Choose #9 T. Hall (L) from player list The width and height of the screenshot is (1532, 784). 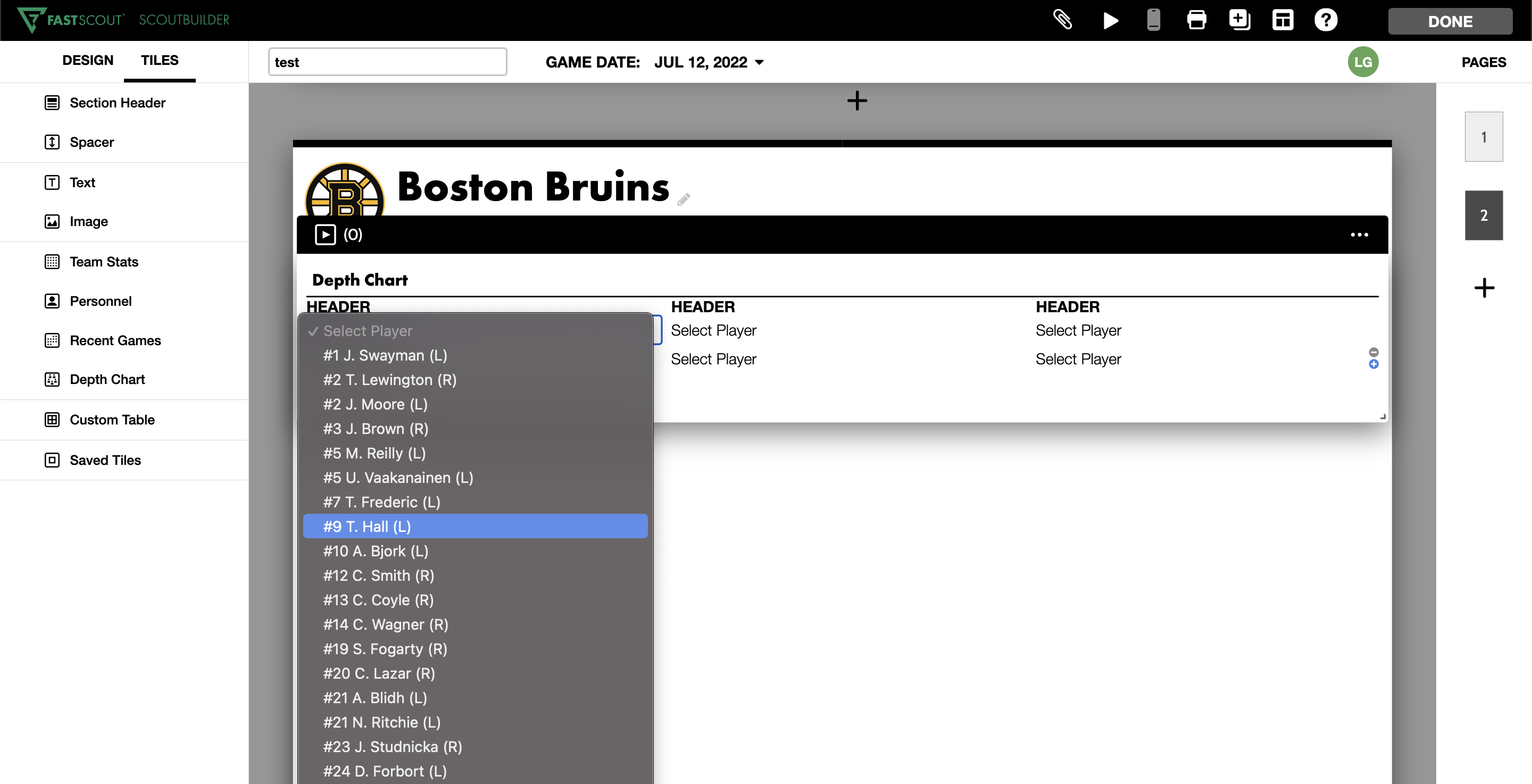[x=475, y=527]
